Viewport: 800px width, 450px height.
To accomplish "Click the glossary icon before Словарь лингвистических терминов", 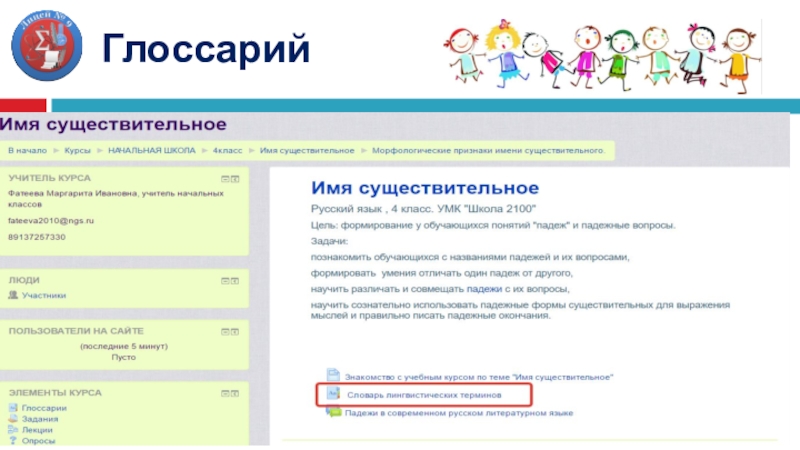I will pos(333,393).
